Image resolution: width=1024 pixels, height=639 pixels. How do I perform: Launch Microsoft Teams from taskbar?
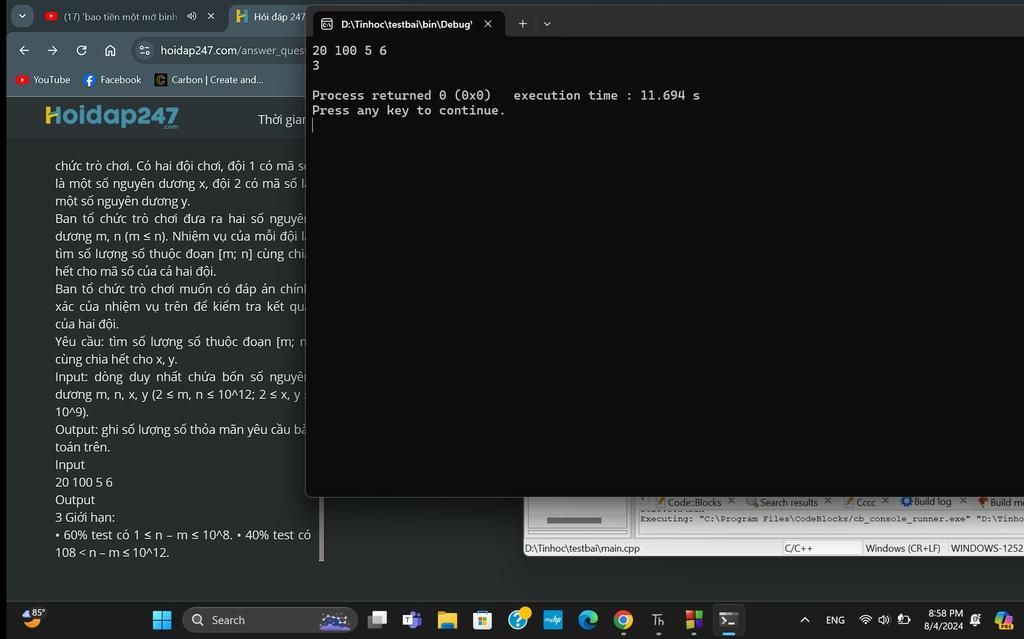tap(412, 620)
